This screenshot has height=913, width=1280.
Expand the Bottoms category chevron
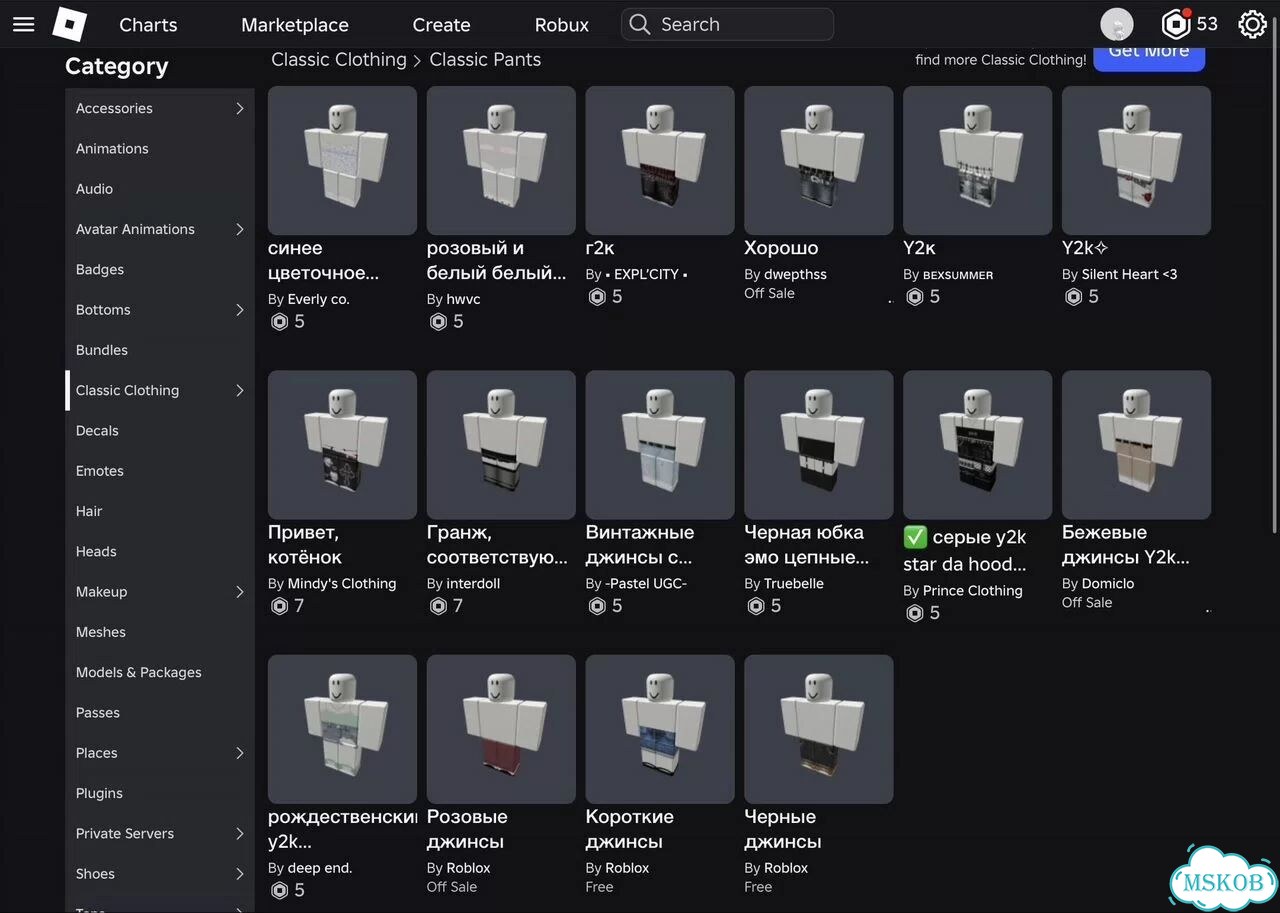[240, 310]
